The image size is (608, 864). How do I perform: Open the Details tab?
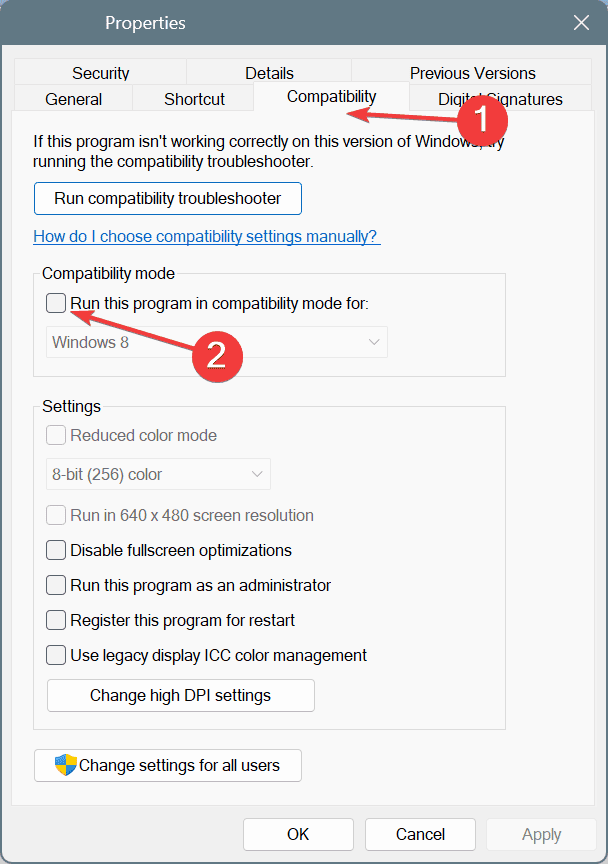pos(269,73)
